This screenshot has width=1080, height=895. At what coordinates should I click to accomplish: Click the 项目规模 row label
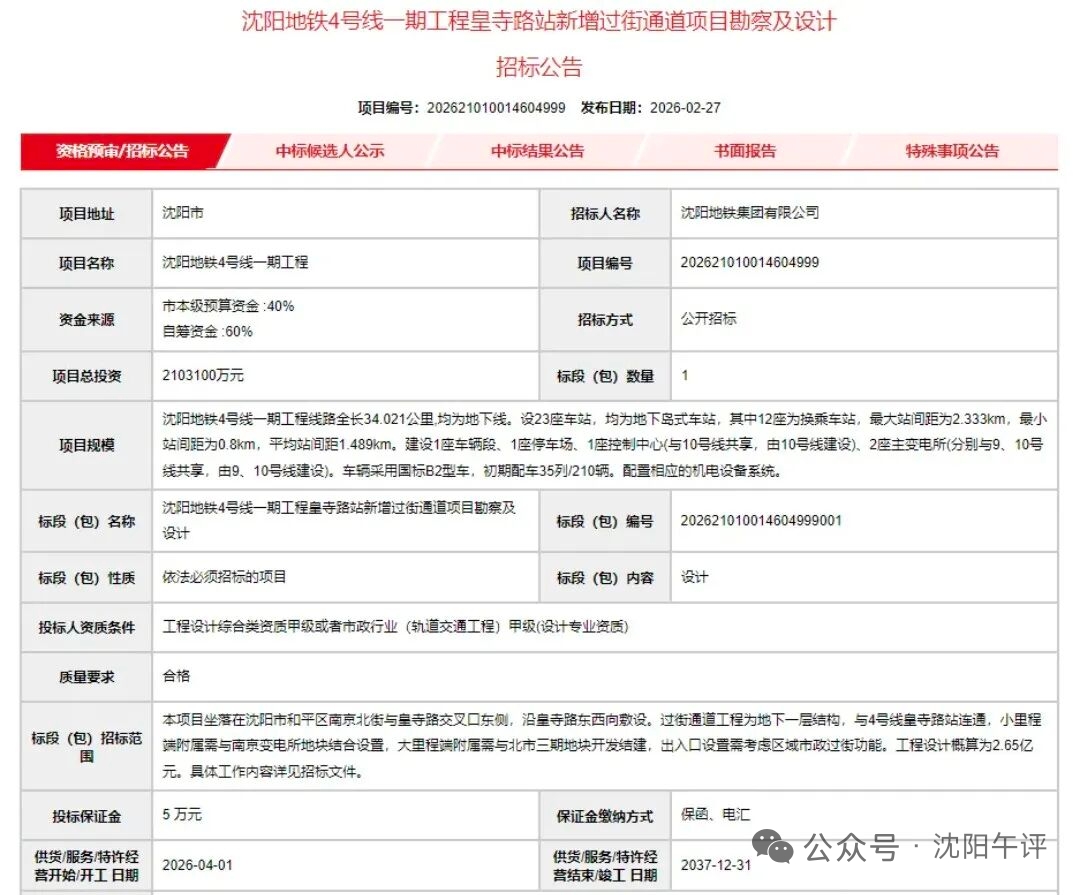coord(86,445)
